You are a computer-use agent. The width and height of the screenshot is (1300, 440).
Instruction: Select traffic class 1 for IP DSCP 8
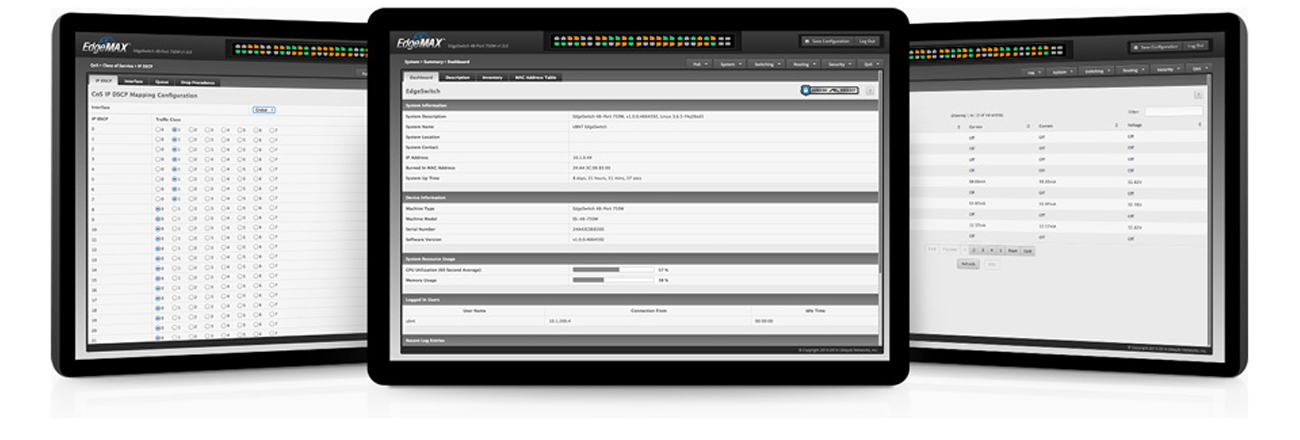[175, 208]
